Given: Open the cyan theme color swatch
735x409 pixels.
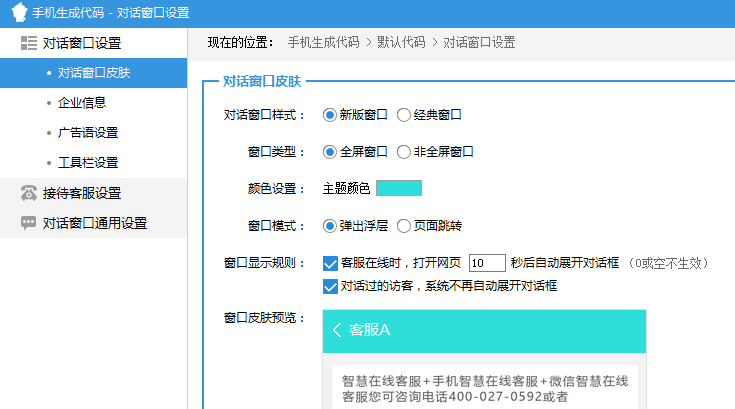Looking at the screenshot, I should pyautogui.click(x=398, y=188).
